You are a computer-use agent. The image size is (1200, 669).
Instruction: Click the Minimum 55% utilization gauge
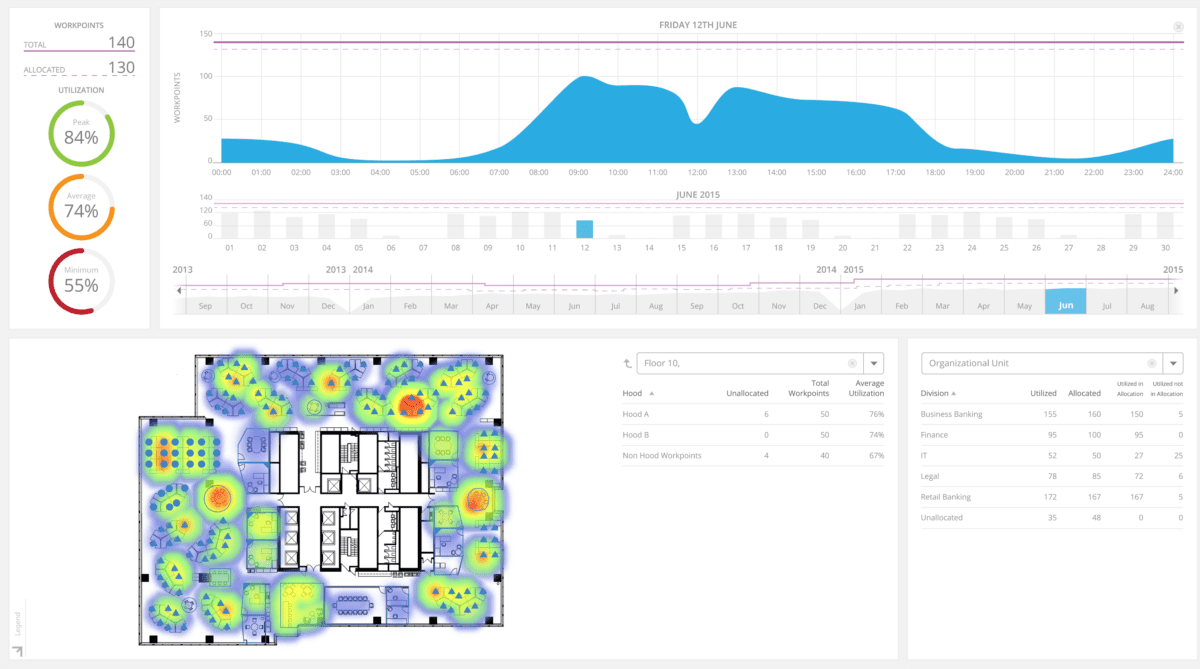tap(81, 282)
